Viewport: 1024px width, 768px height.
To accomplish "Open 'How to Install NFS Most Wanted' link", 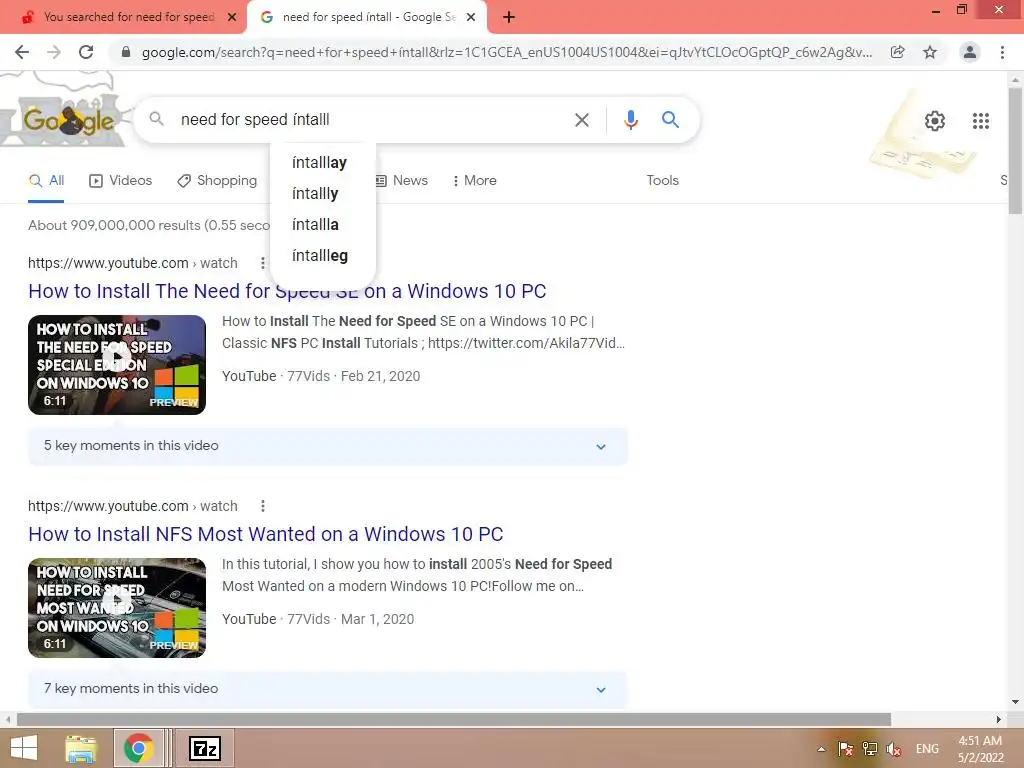I will 266,534.
